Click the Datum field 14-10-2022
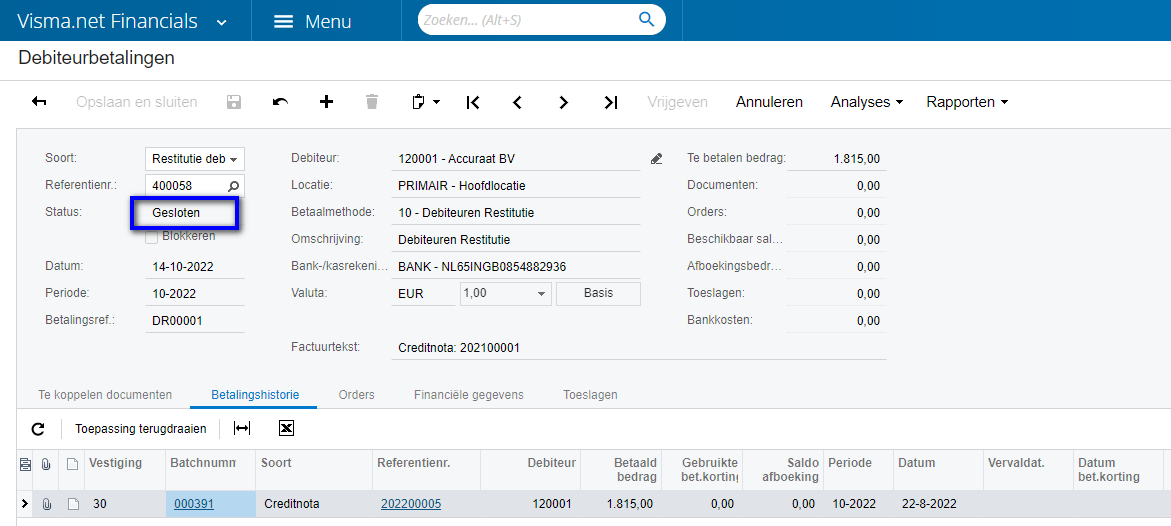Screen dimensions: 1171x526 pos(195,266)
